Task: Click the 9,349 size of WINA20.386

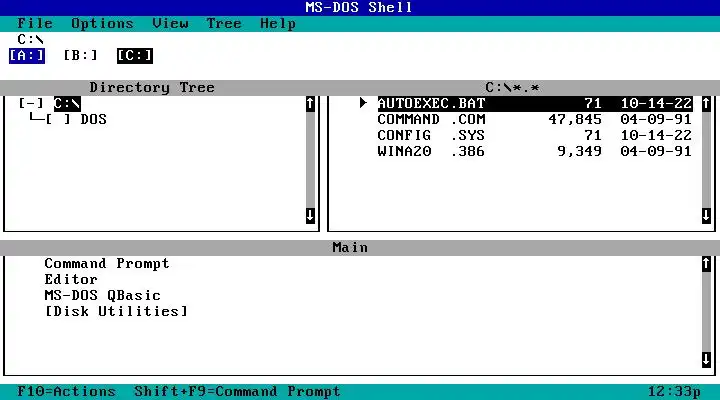Action: tap(579, 152)
